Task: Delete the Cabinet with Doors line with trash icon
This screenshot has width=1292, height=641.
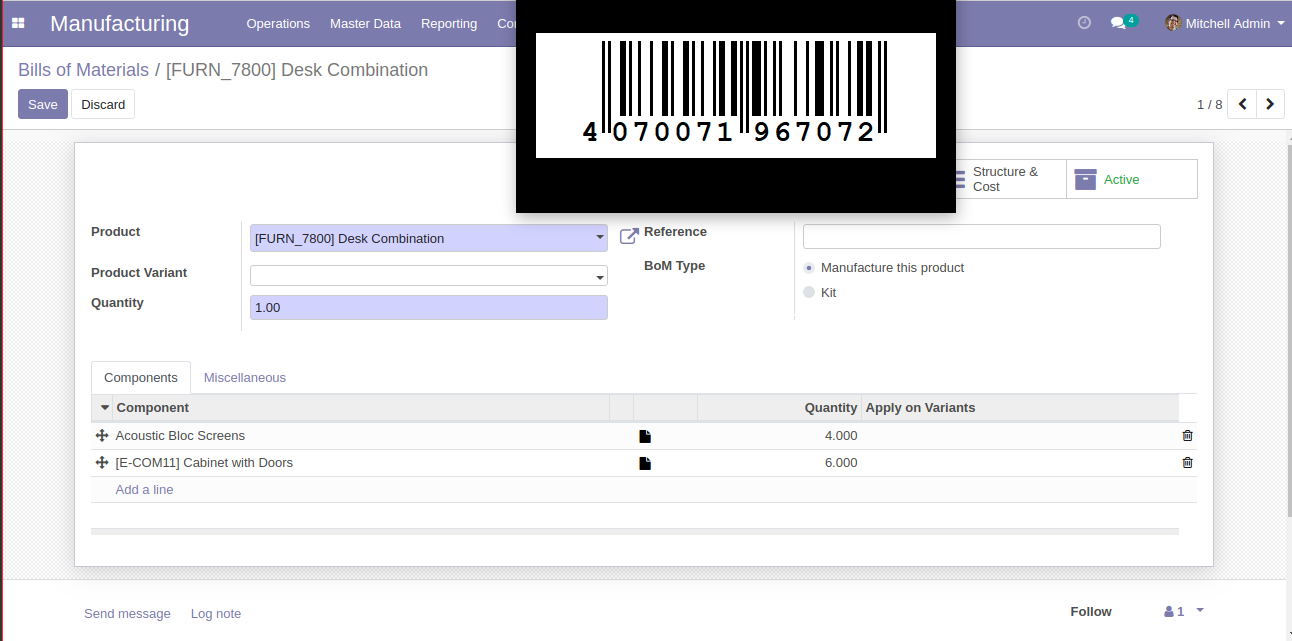Action: click(x=1187, y=463)
